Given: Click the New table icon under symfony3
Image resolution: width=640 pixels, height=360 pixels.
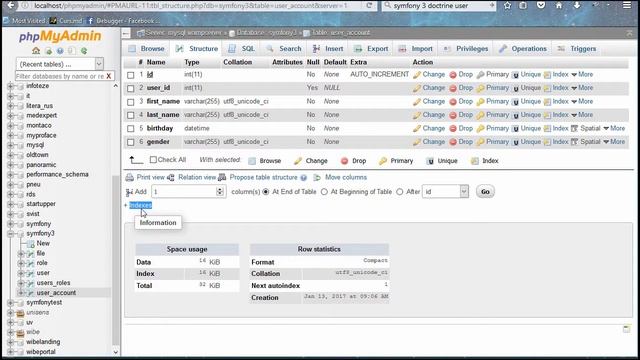Looking at the screenshot, I should 31,244.
